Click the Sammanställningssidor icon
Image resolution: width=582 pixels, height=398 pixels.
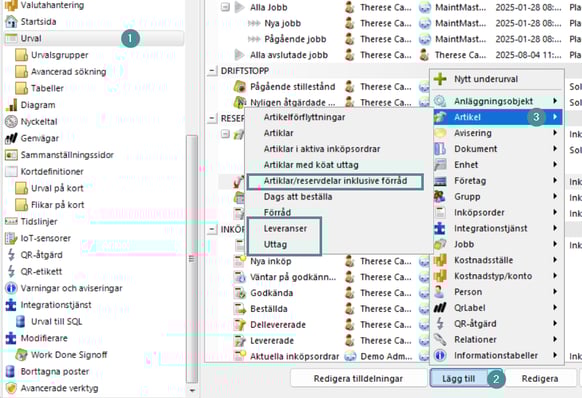[11, 155]
